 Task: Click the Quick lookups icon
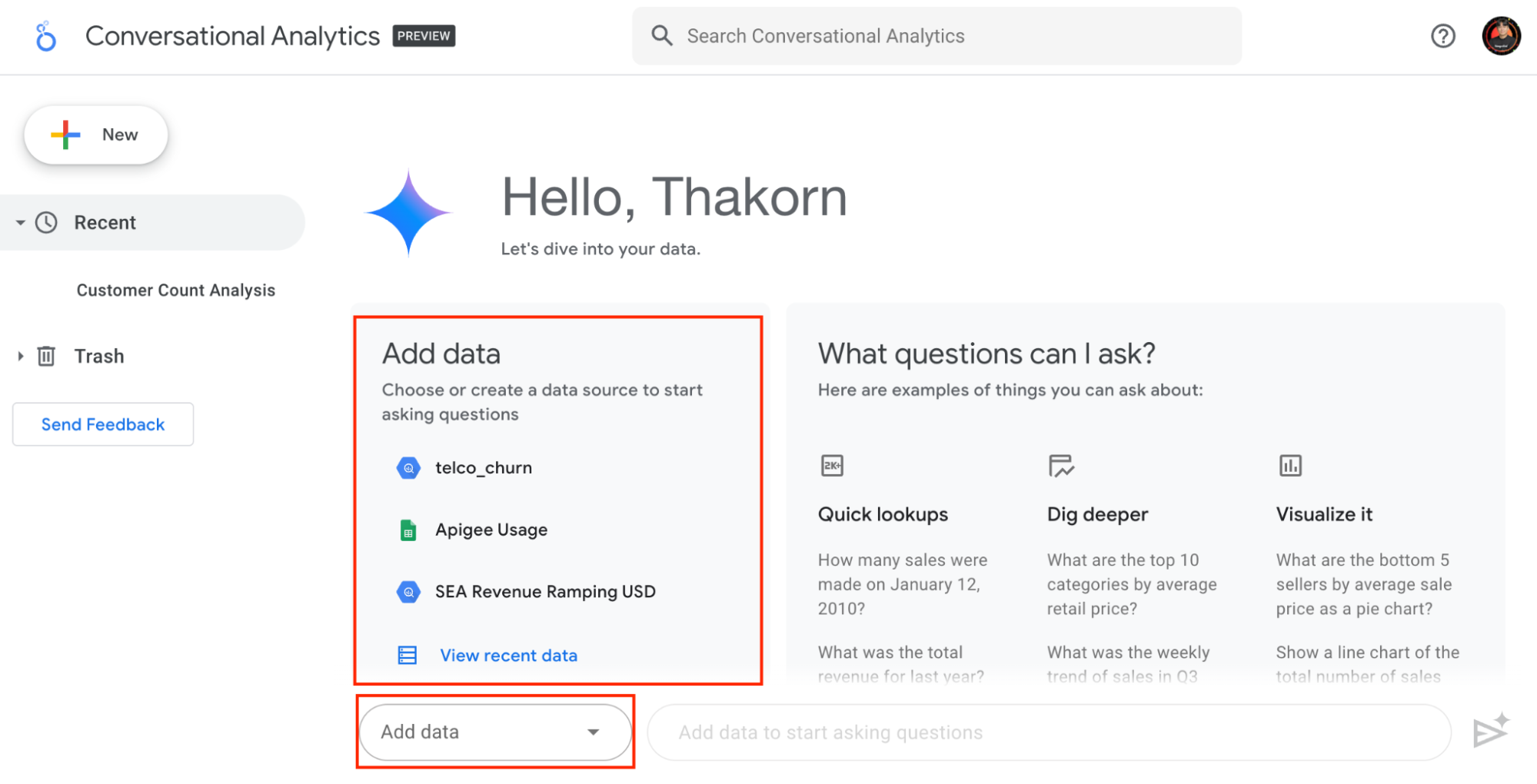832,465
